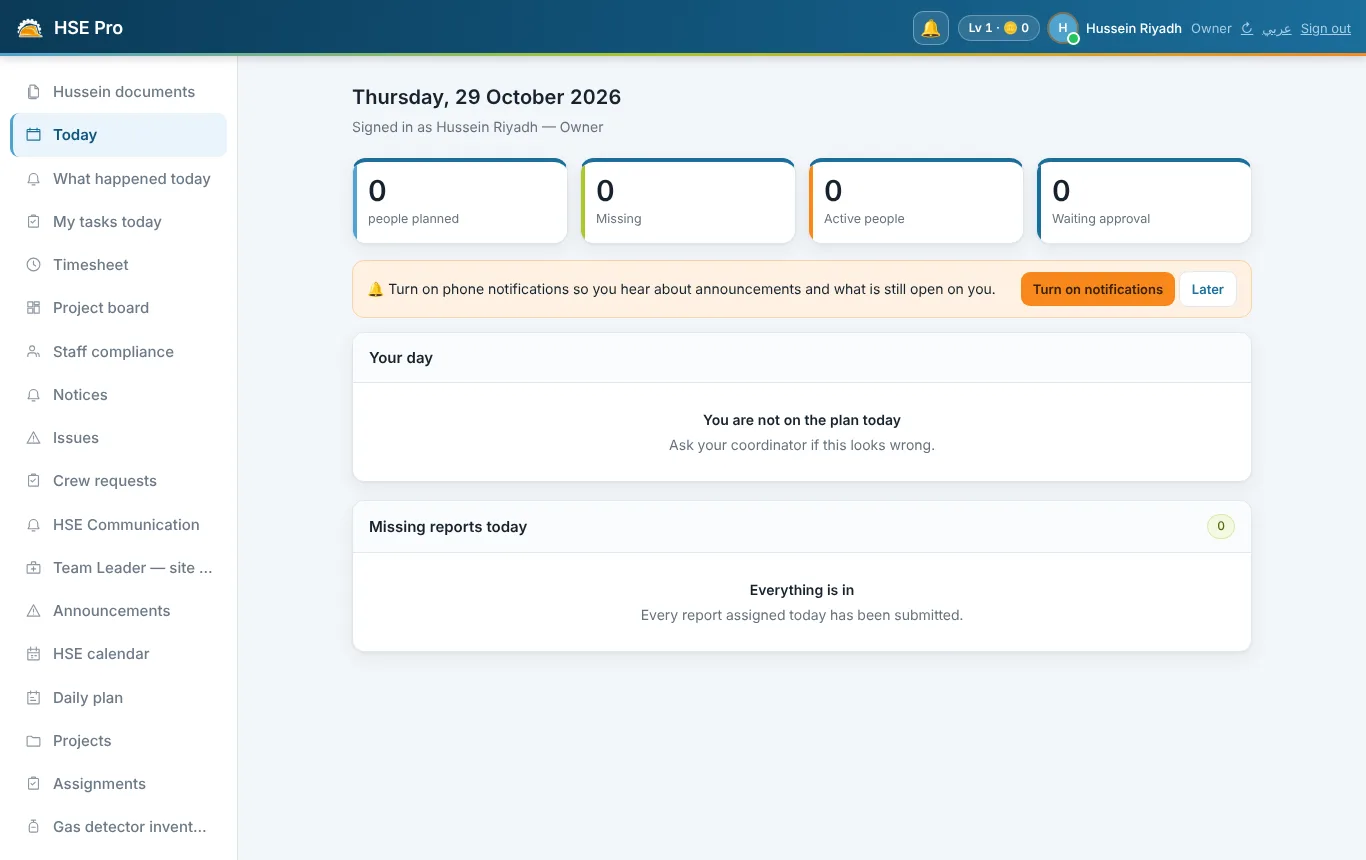Image resolution: width=1366 pixels, height=860 pixels.
Task: Select Today in the sidebar
Action: pos(118,135)
